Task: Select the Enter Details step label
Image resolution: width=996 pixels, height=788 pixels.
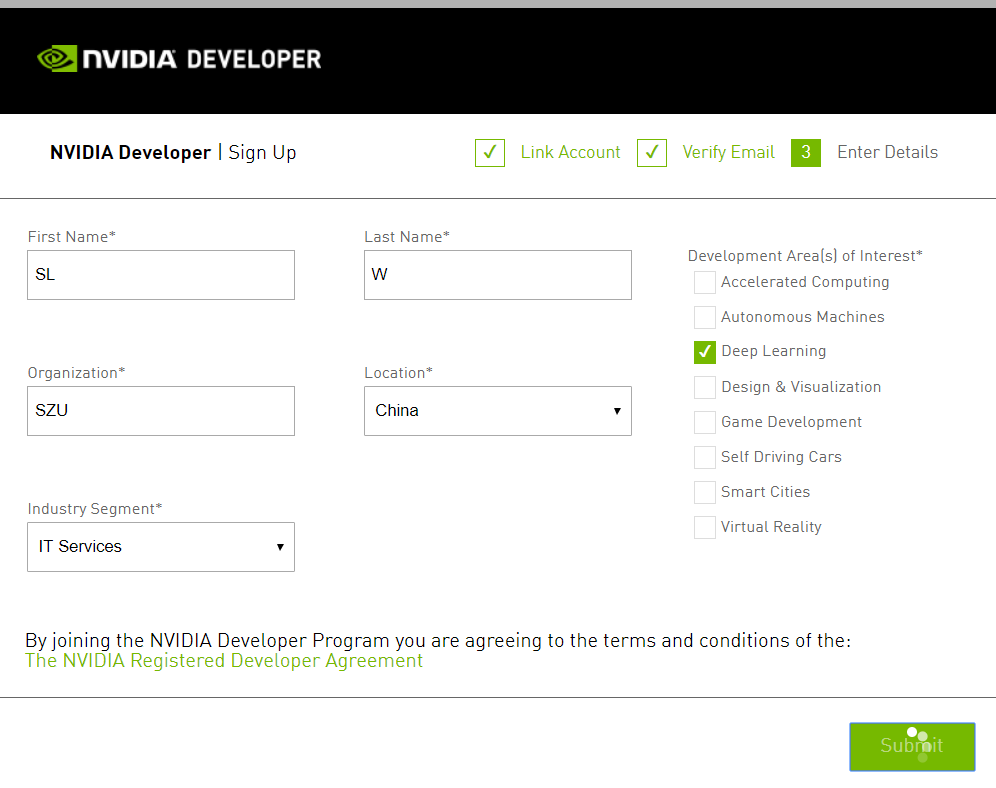Action: tap(887, 152)
